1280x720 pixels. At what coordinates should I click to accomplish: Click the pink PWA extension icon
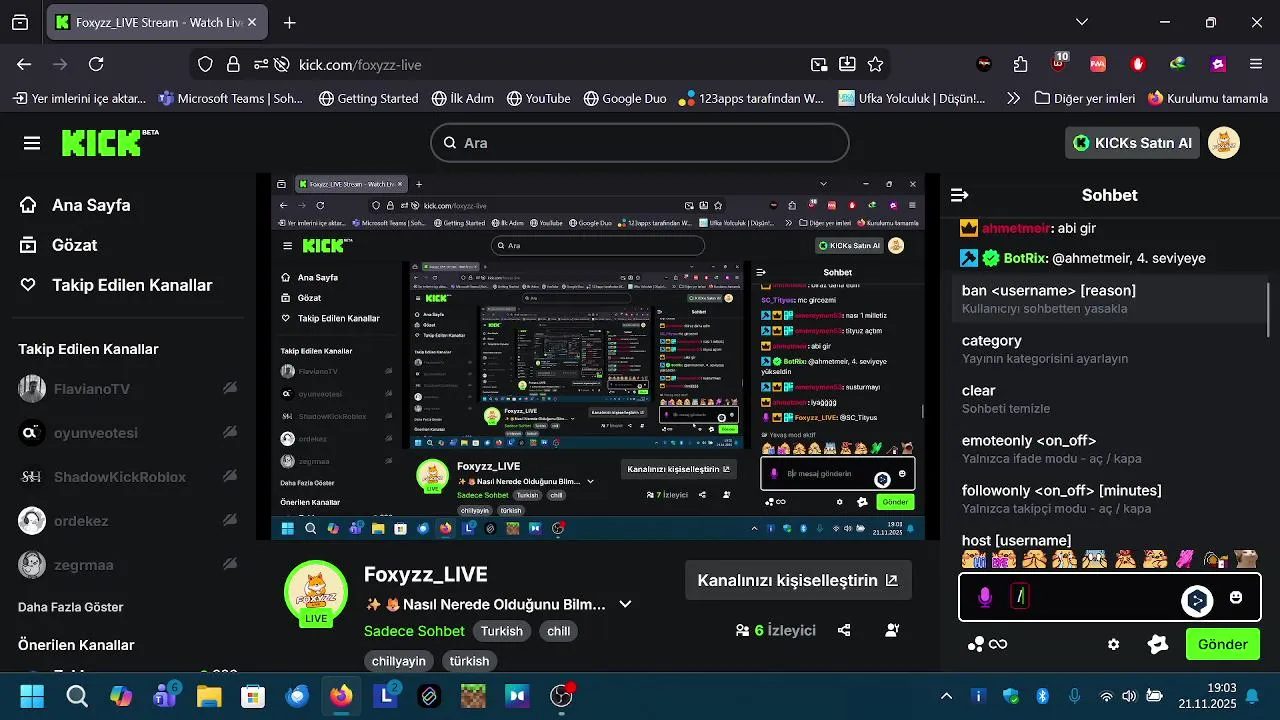pyautogui.click(x=1098, y=64)
